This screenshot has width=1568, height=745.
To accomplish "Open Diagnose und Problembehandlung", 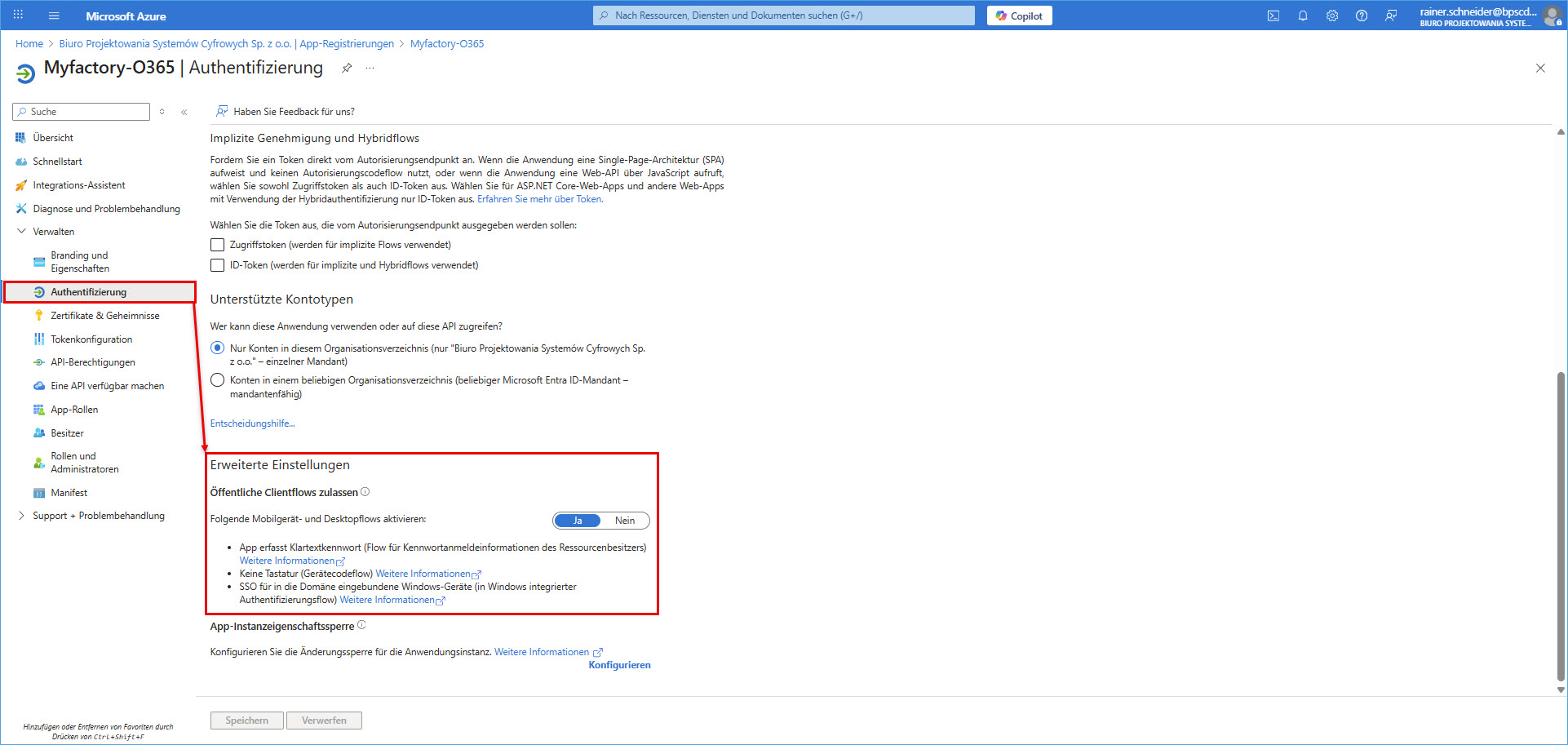I will (x=106, y=209).
